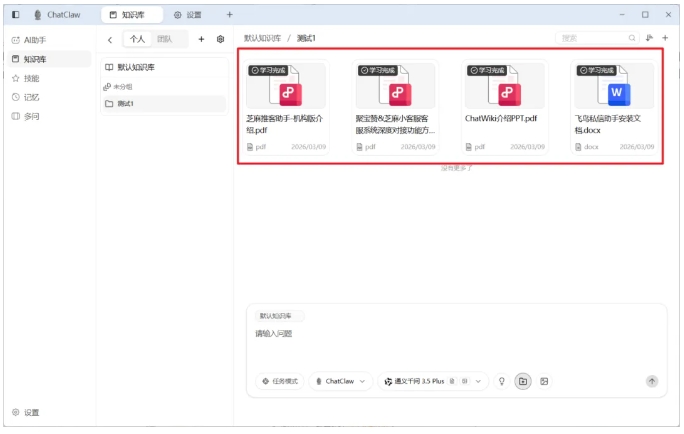Click the 2026/03/09 date on the docx card
The image size is (684, 434).
637,147
